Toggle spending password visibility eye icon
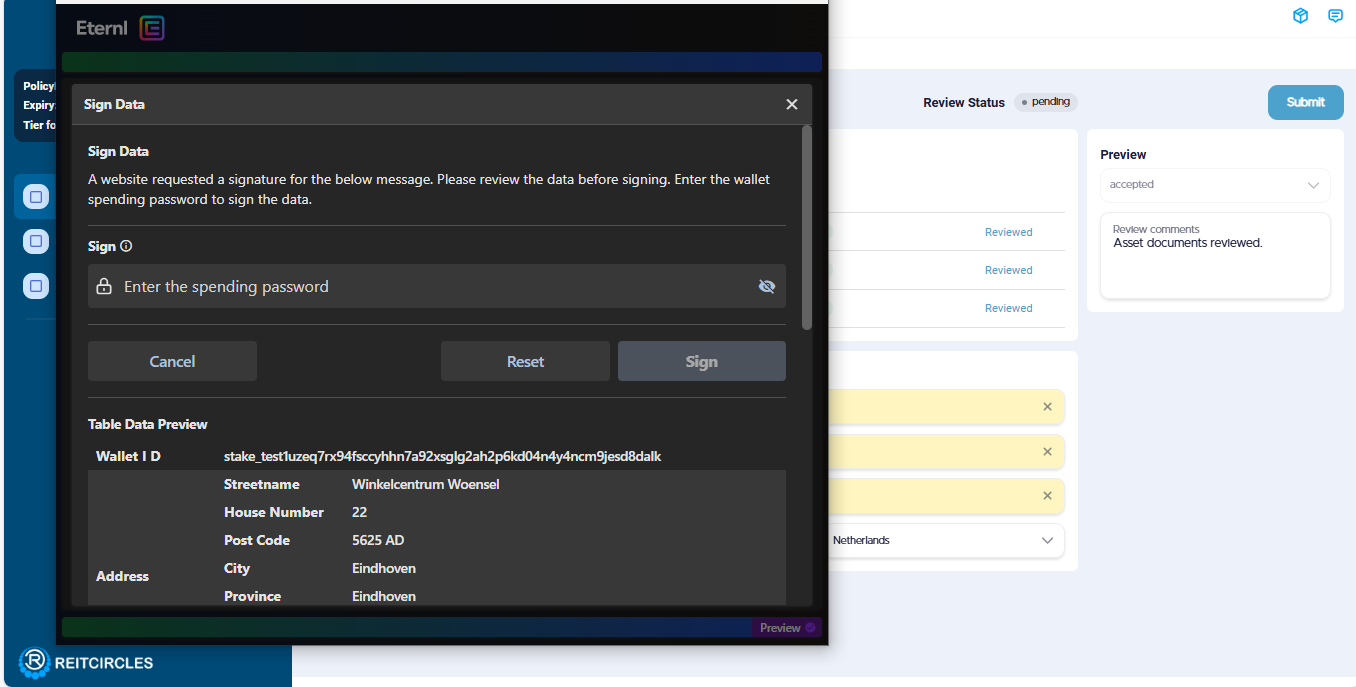 pyautogui.click(x=766, y=287)
